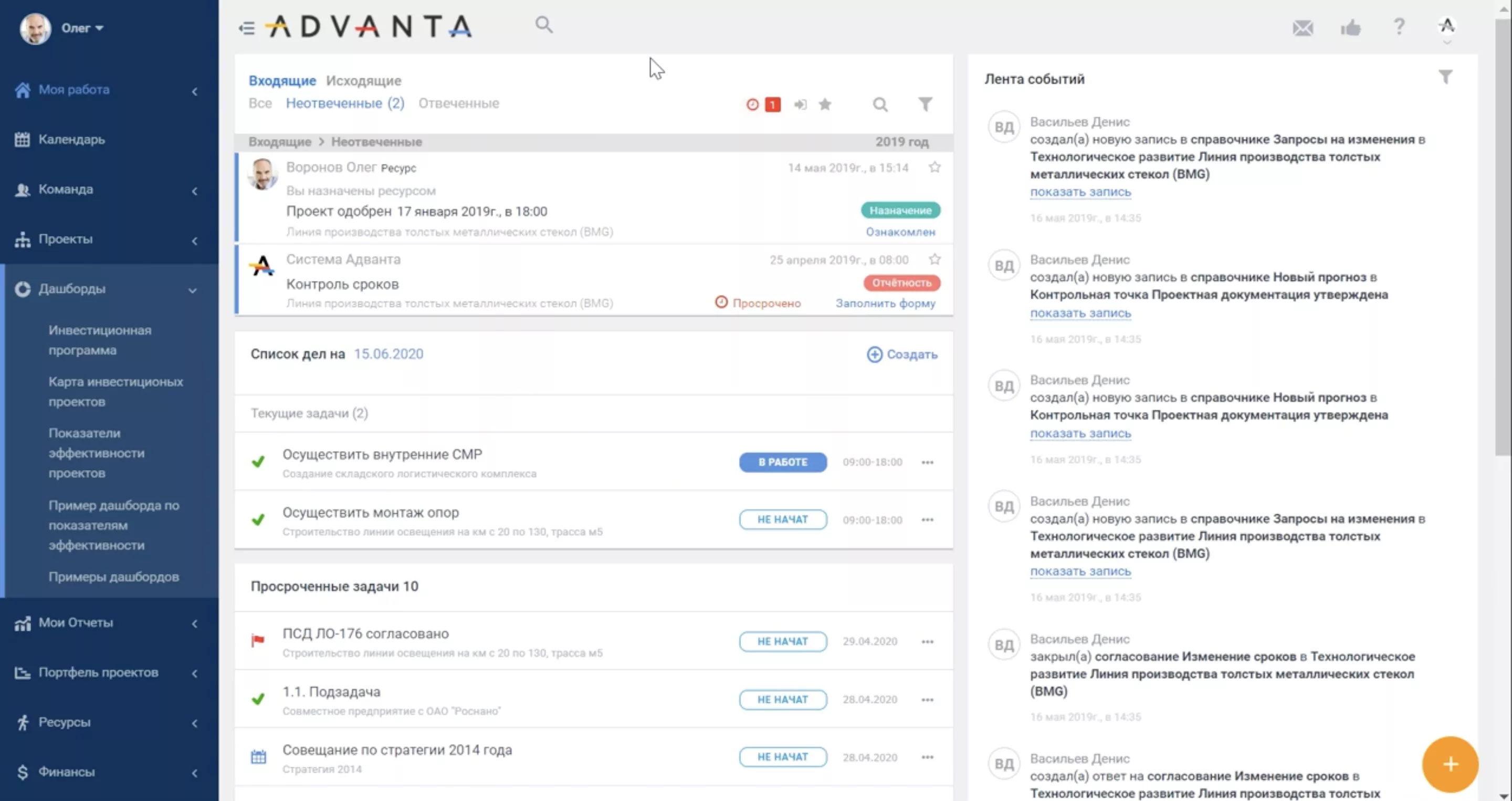Star the Воронов Олег message

click(934, 168)
